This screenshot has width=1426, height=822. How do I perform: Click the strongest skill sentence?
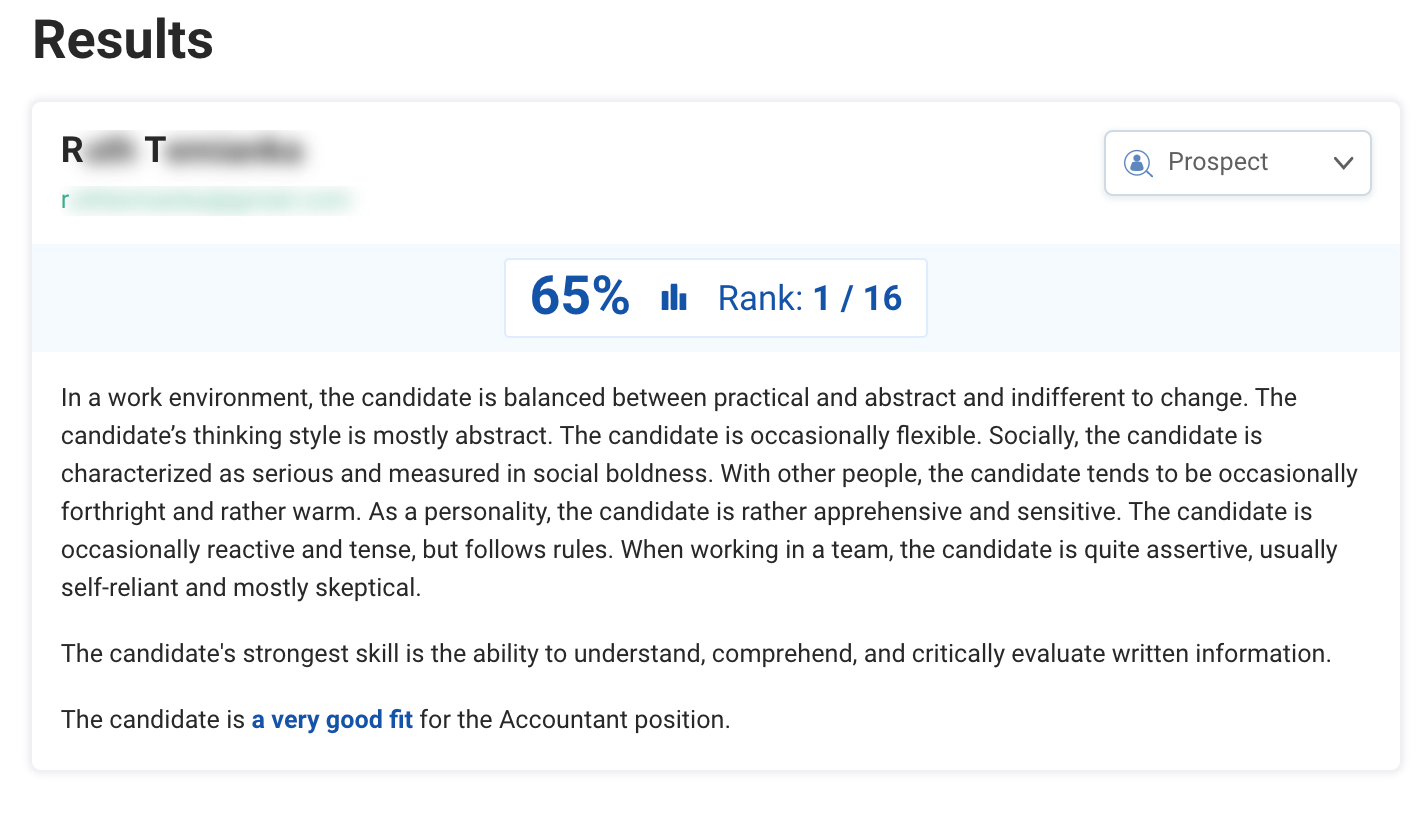click(696, 654)
